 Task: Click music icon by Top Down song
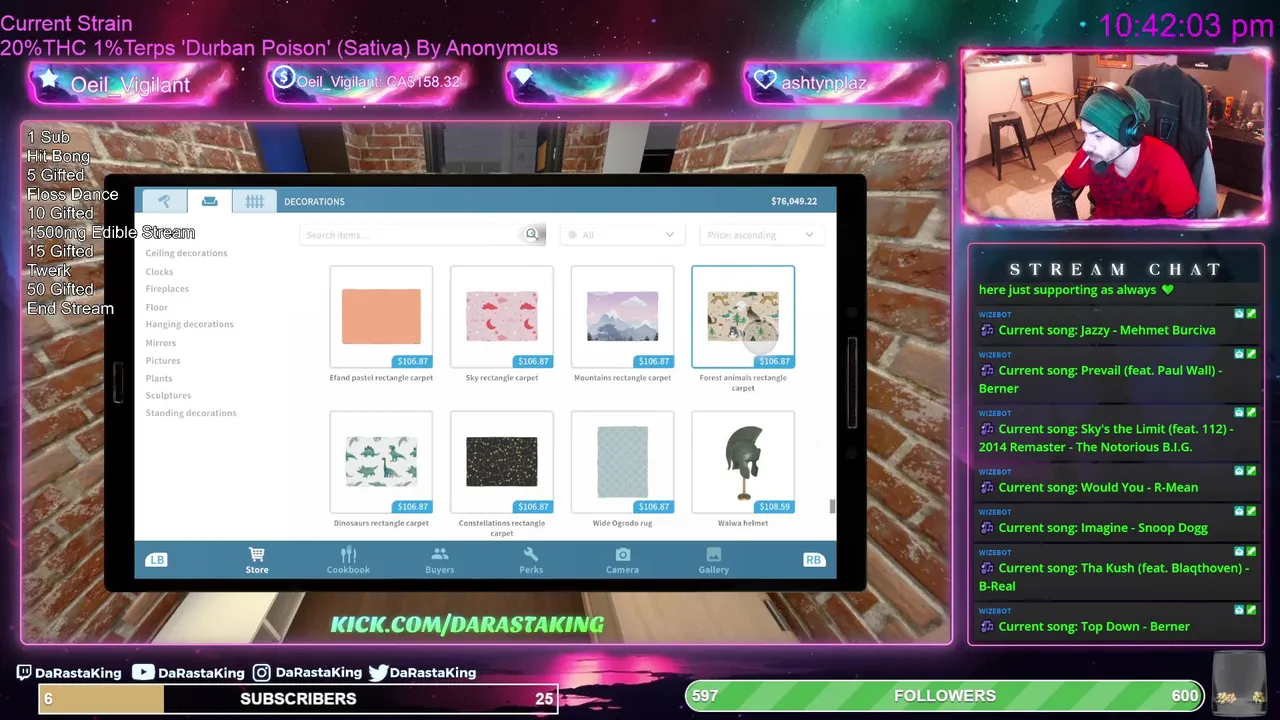click(987, 627)
